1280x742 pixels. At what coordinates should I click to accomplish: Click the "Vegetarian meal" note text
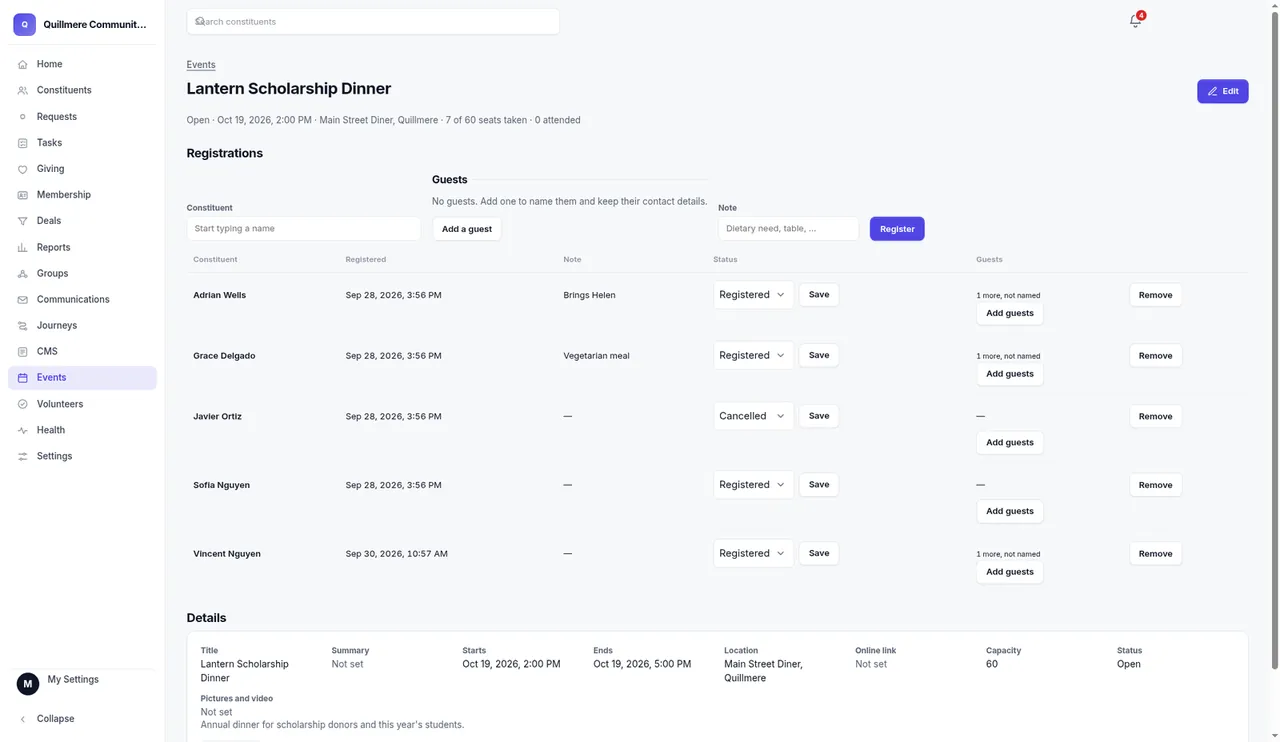click(596, 356)
